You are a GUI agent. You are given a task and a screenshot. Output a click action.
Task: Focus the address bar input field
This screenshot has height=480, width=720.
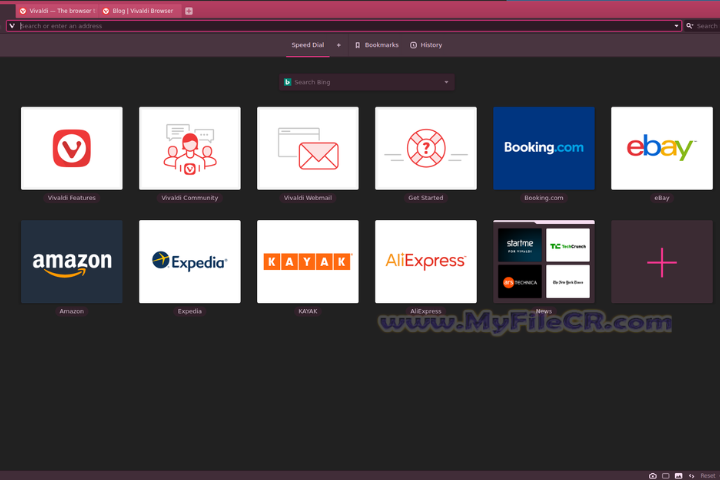pos(344,26)
